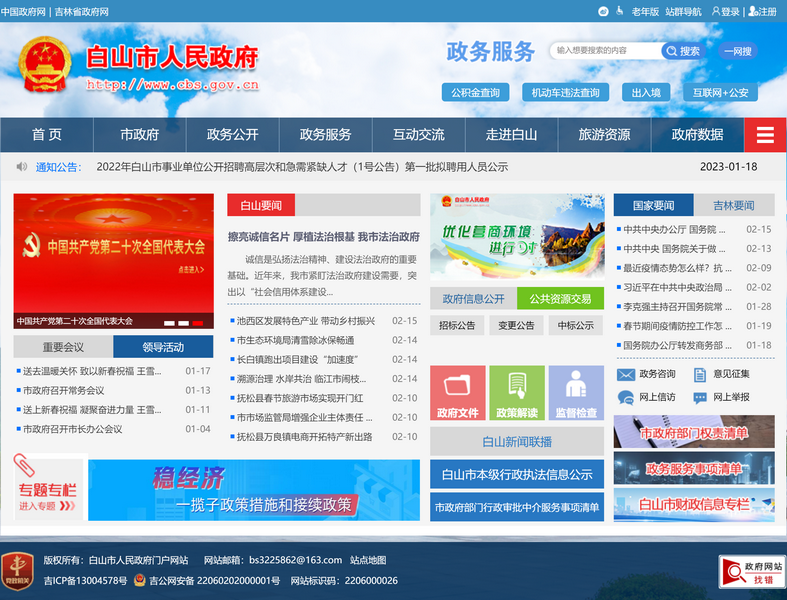Click the 政务咨询 envelope icon
Viewport: 787px width, 600px height.
pyautogui.click(x=626, y=374)
